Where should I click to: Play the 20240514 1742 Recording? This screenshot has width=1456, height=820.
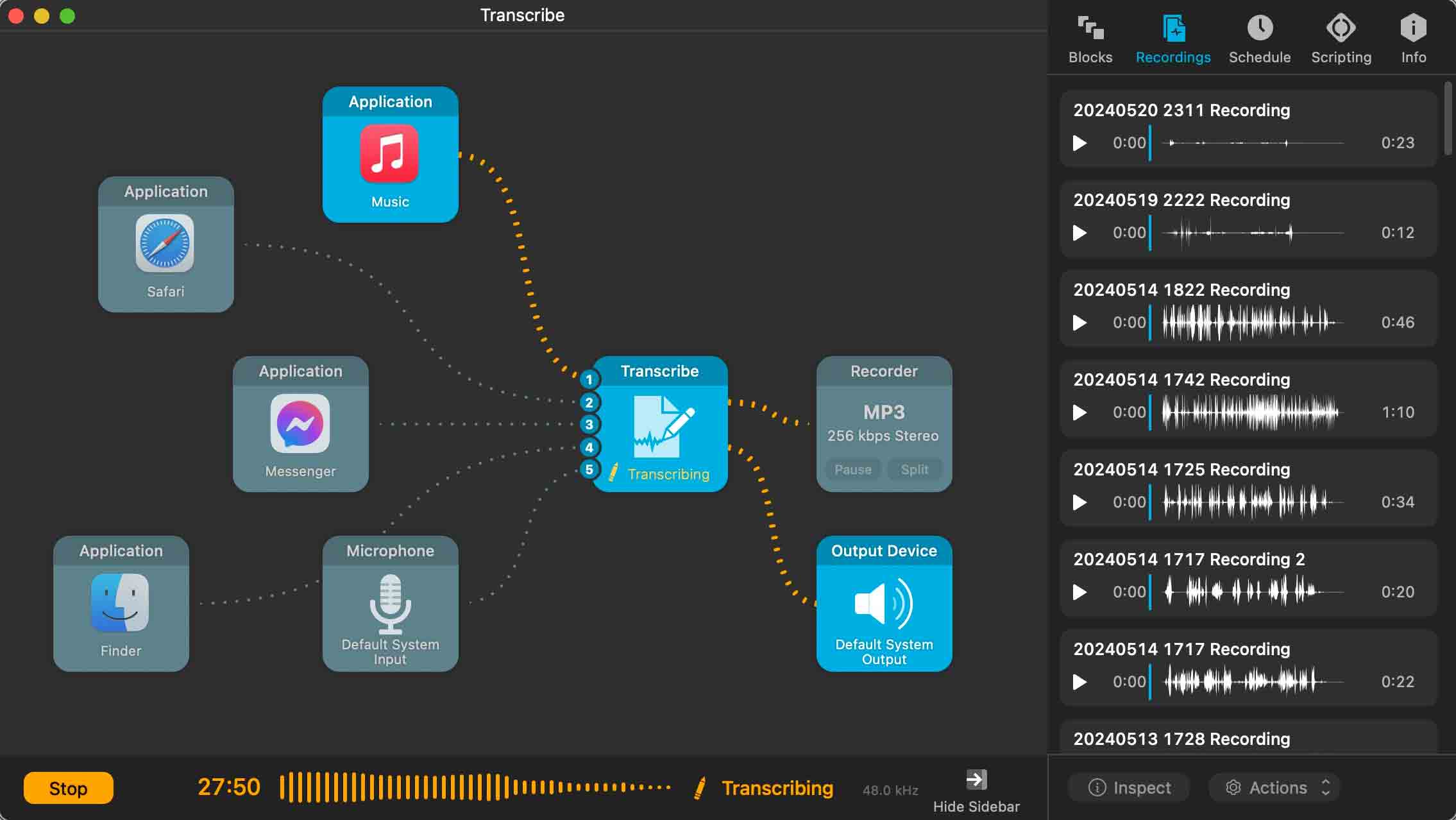point(1080,412)
